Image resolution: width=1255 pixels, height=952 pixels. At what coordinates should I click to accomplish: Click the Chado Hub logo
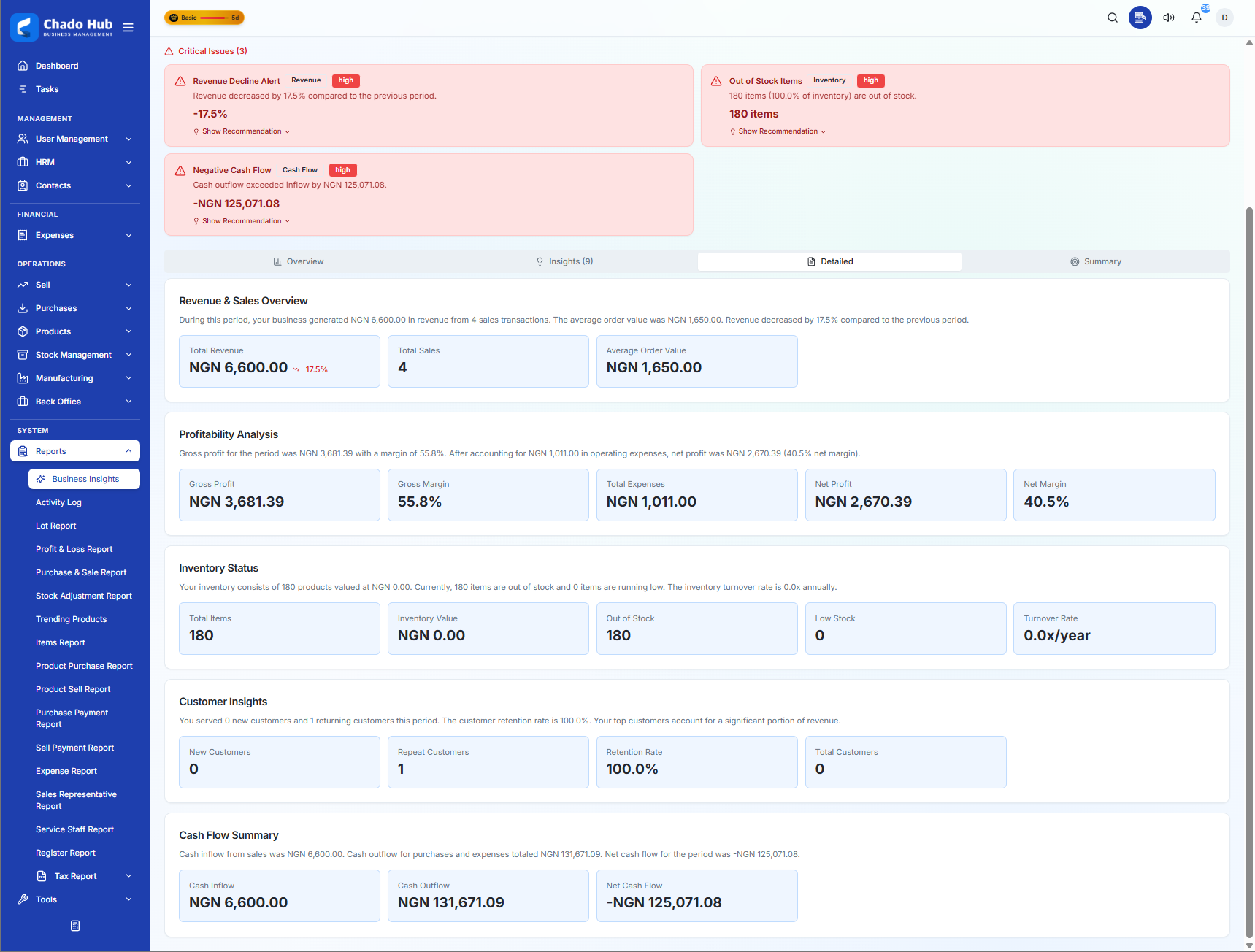pos(62,27)
